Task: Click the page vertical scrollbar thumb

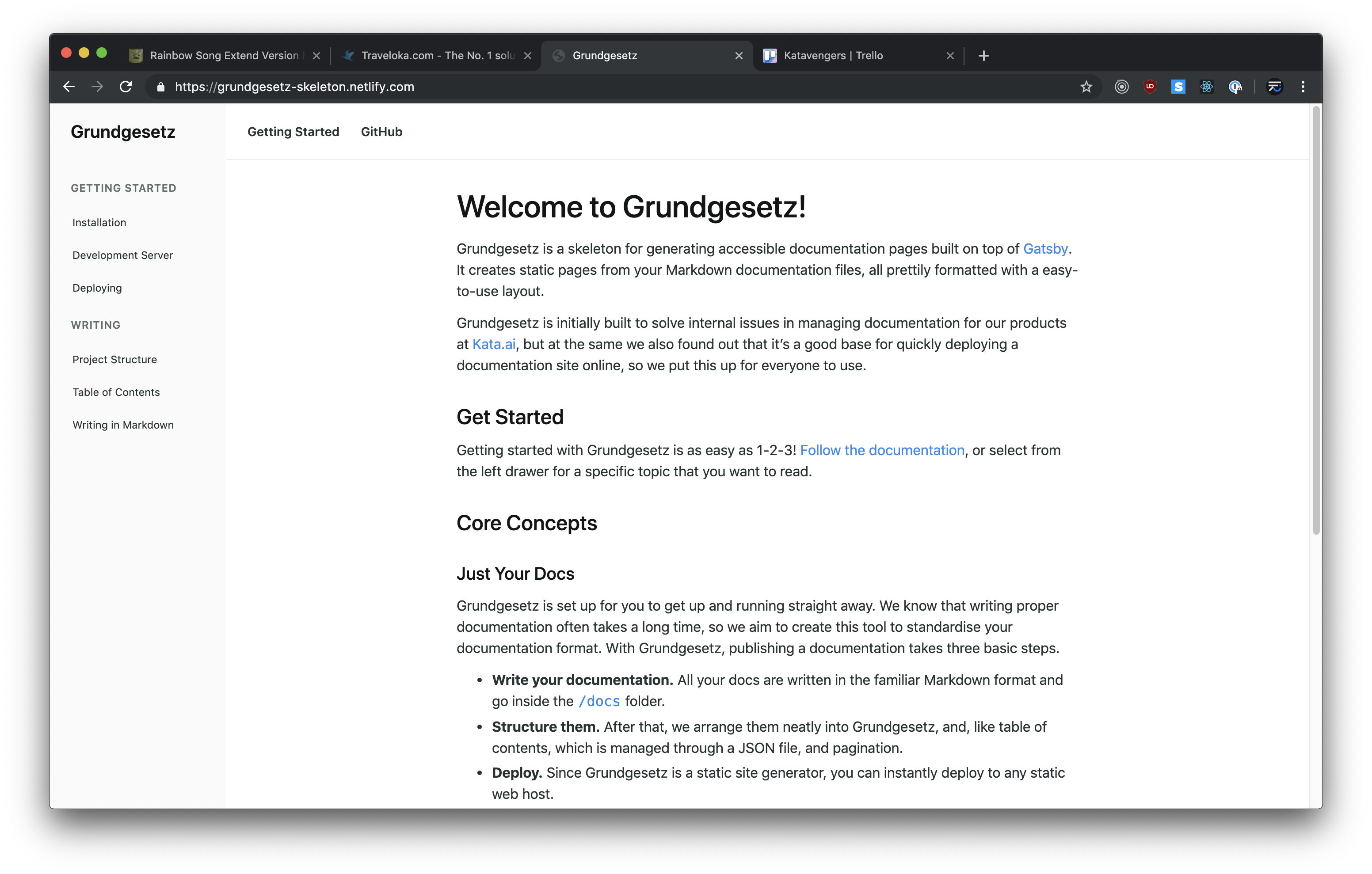Action: point(1315,320)
